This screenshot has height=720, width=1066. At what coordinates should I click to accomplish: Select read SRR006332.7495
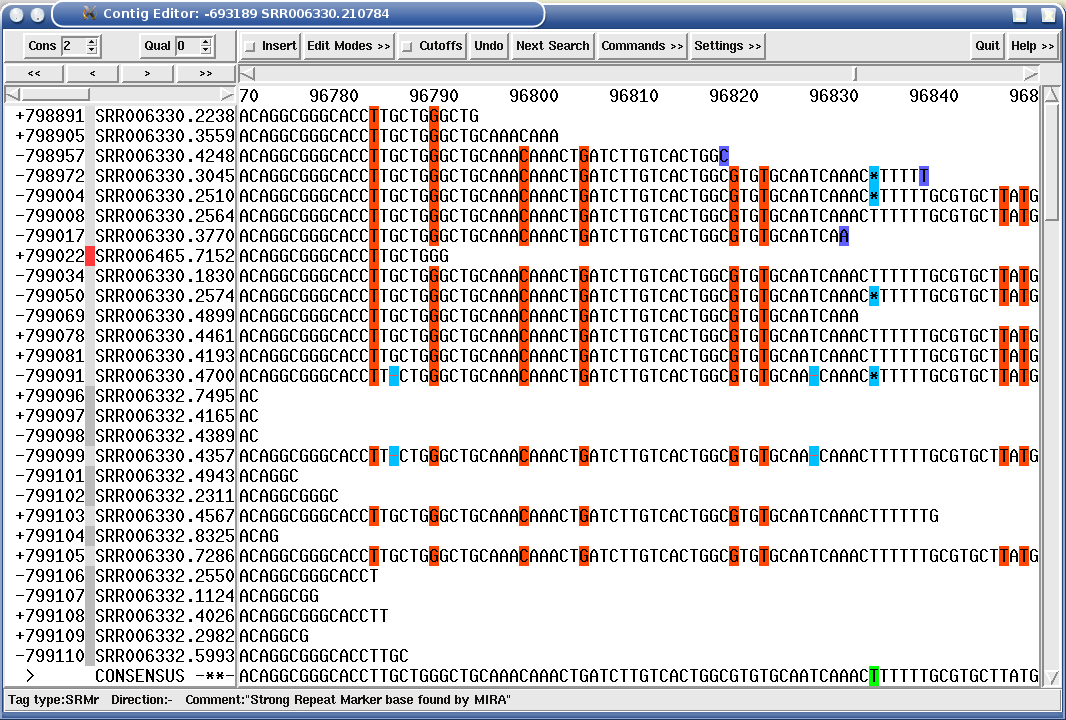pyautogui.click(x=165, y=396)
